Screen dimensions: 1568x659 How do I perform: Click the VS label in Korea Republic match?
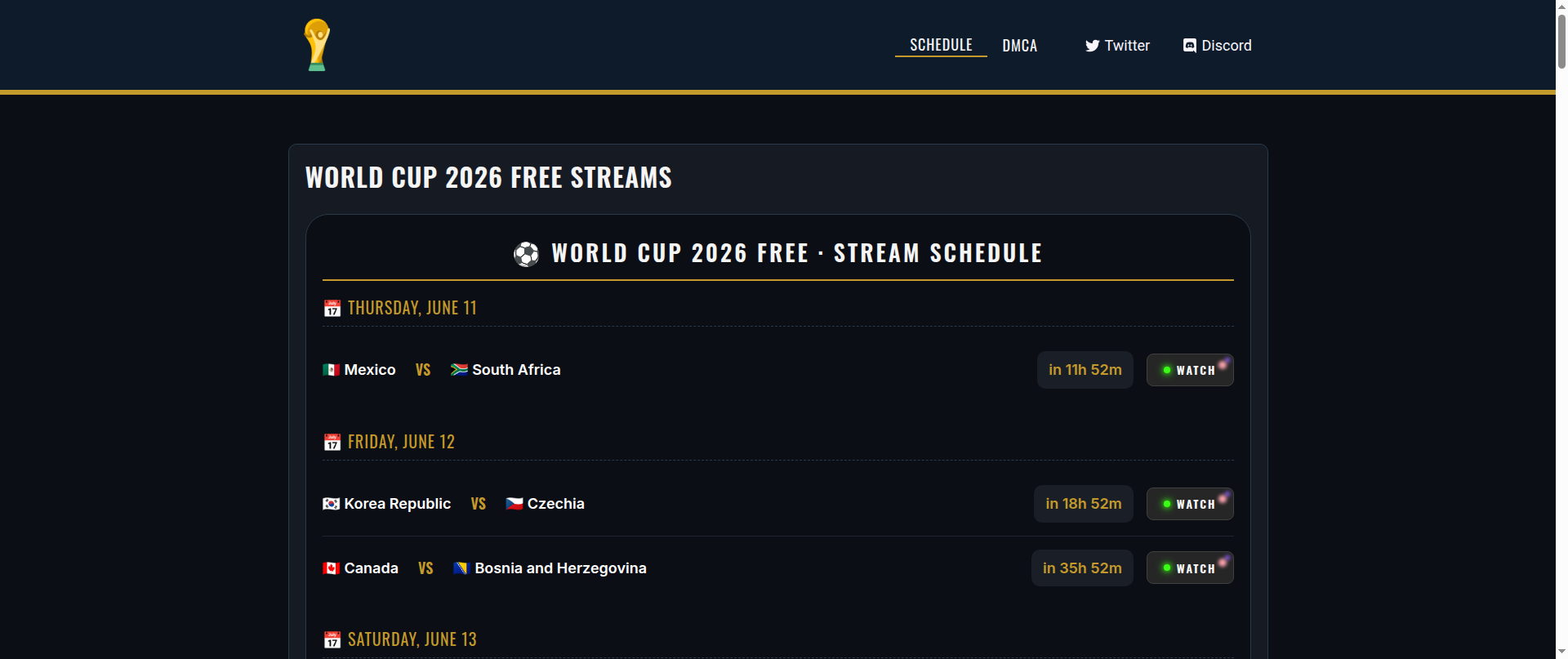pos(479,504)
